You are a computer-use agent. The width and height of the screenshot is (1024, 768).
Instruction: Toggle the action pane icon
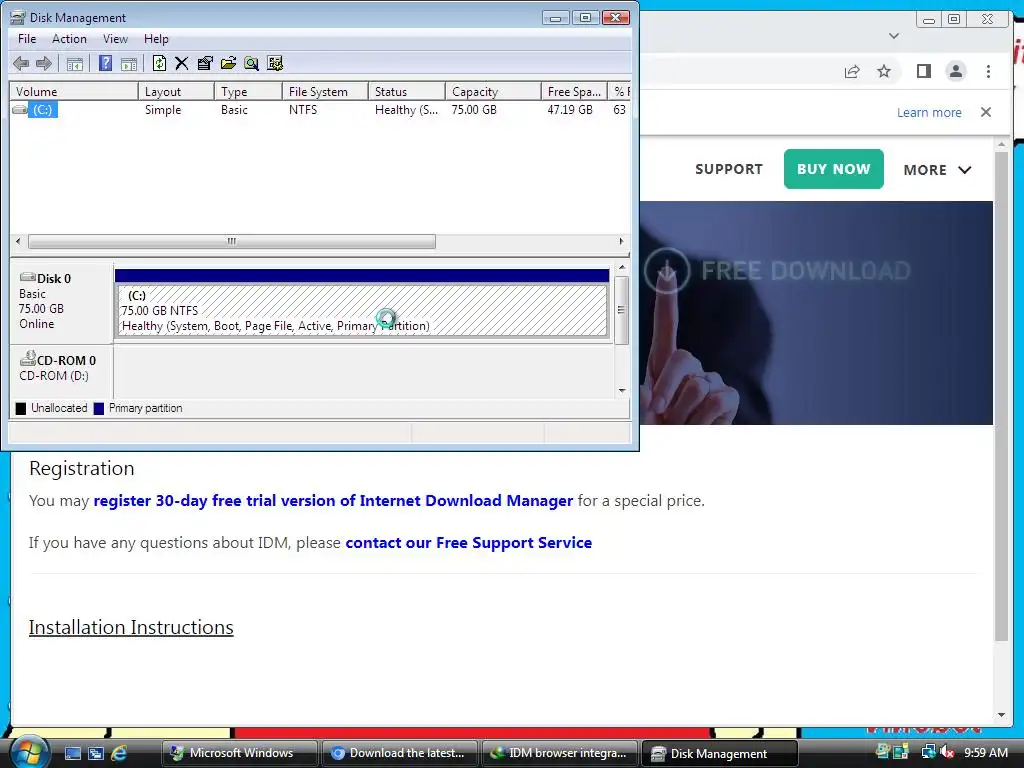pyautogui.click(x=129, y=63)
